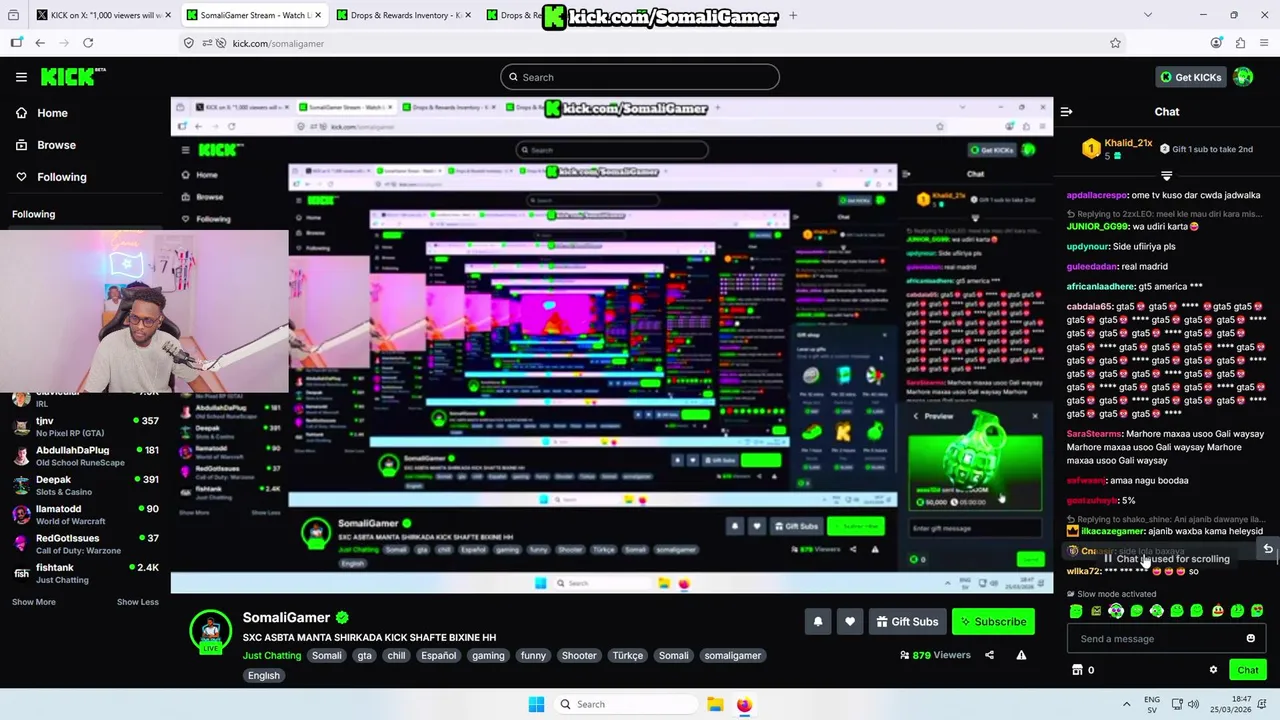The height and width of the screenshot is (720, 1280).
Task: Click the notification bell for SomaliGamer
Action: [x=818, y=622]
